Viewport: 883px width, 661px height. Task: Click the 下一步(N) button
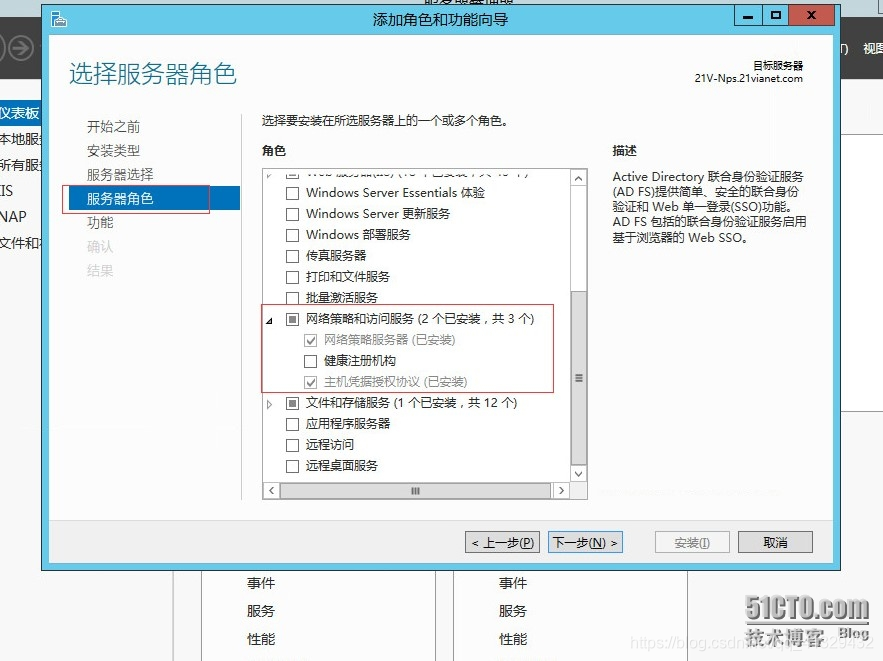coord(585,542)
